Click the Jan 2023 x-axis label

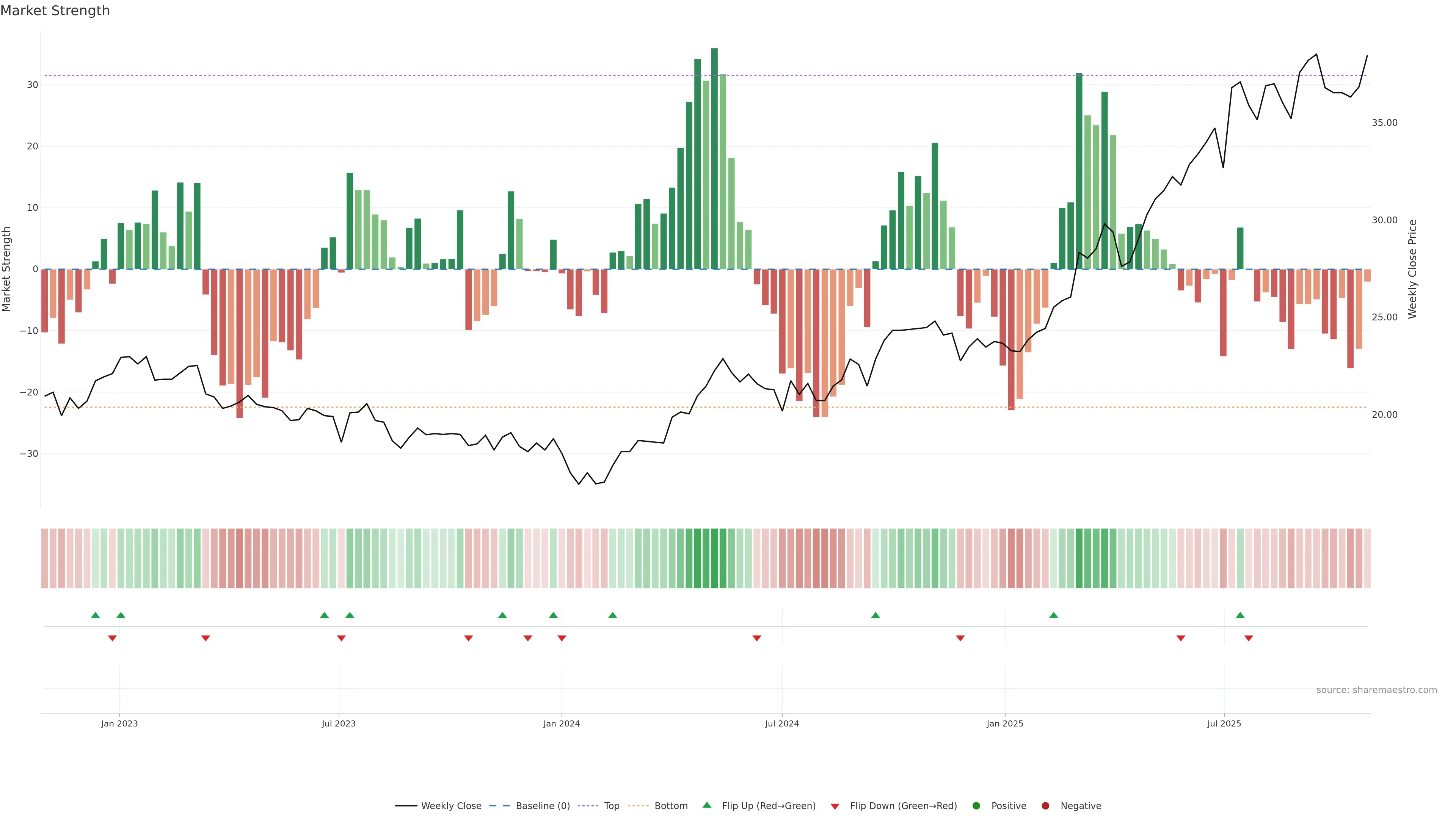(x=119, y=723)
